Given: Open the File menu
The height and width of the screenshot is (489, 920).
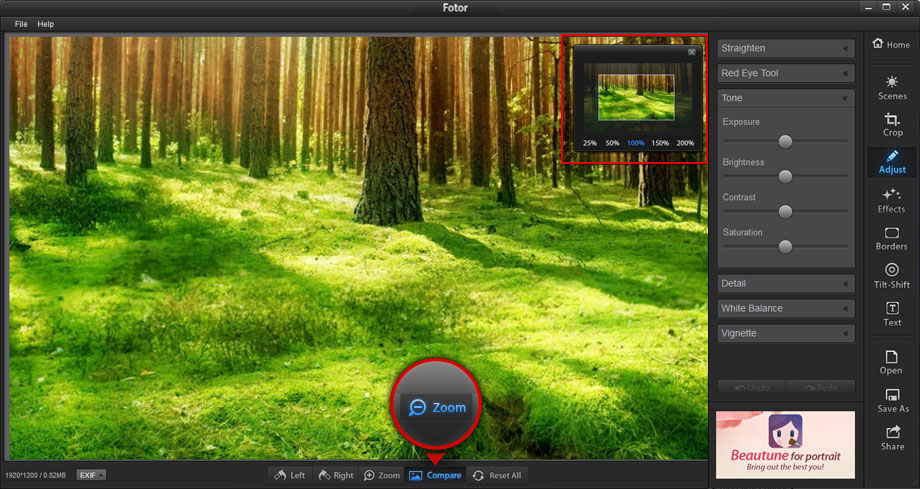Looking at the screenshot, I should tap(21, 24).
